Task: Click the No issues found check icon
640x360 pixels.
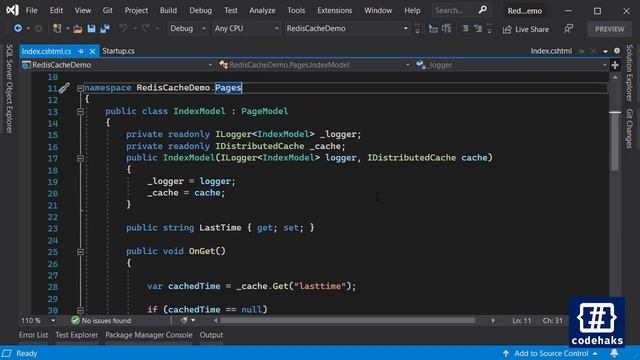Action: click(75, 320)
